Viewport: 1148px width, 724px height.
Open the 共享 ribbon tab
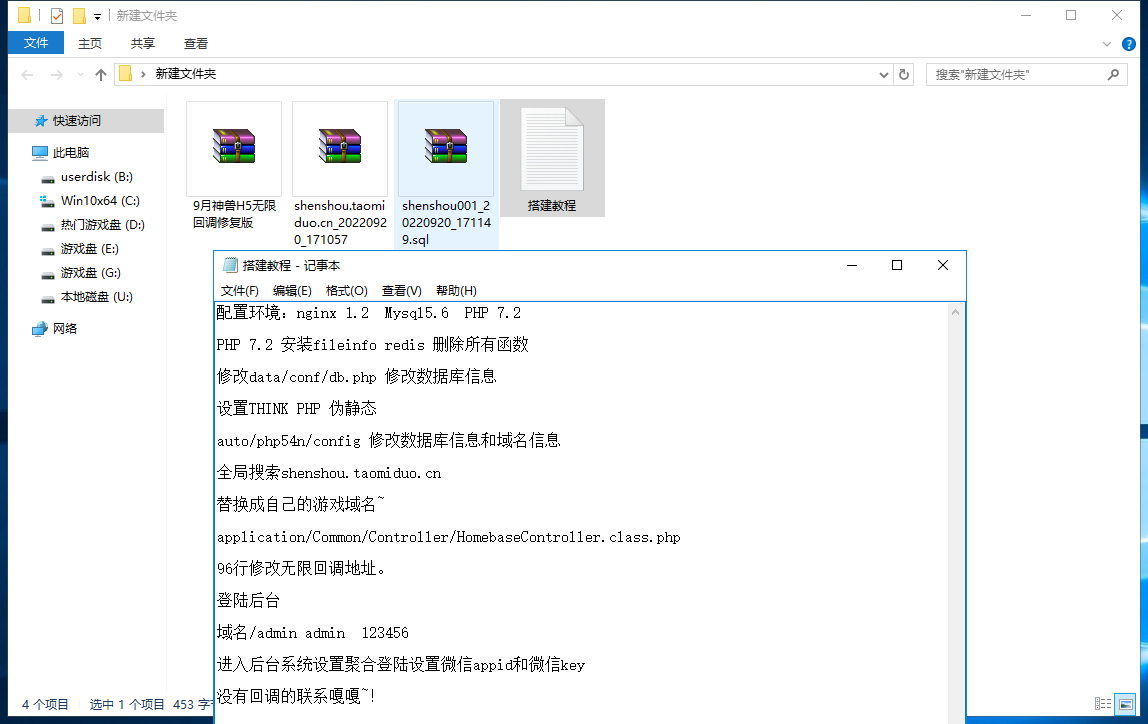pyautogui.click(x=143, y=44)
